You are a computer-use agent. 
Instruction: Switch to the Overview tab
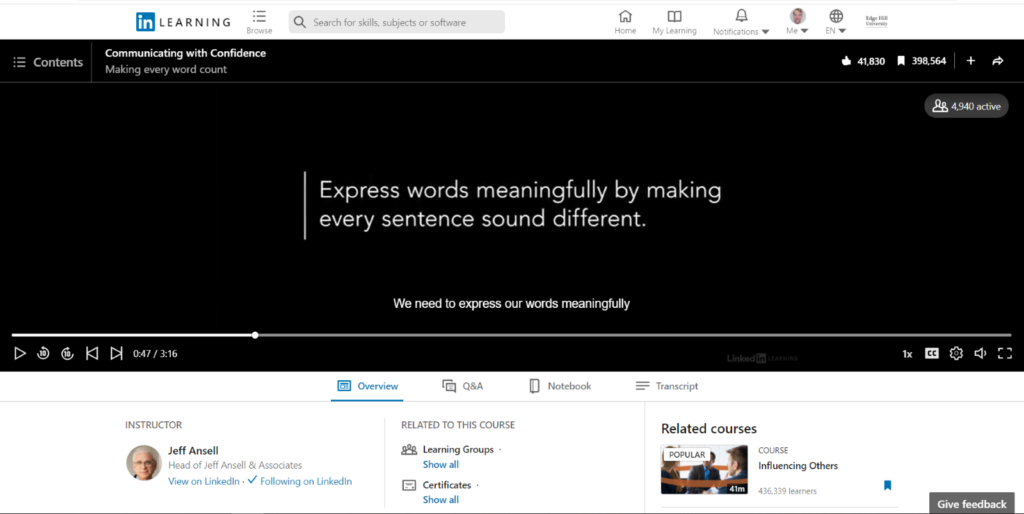tap(367, 386)
